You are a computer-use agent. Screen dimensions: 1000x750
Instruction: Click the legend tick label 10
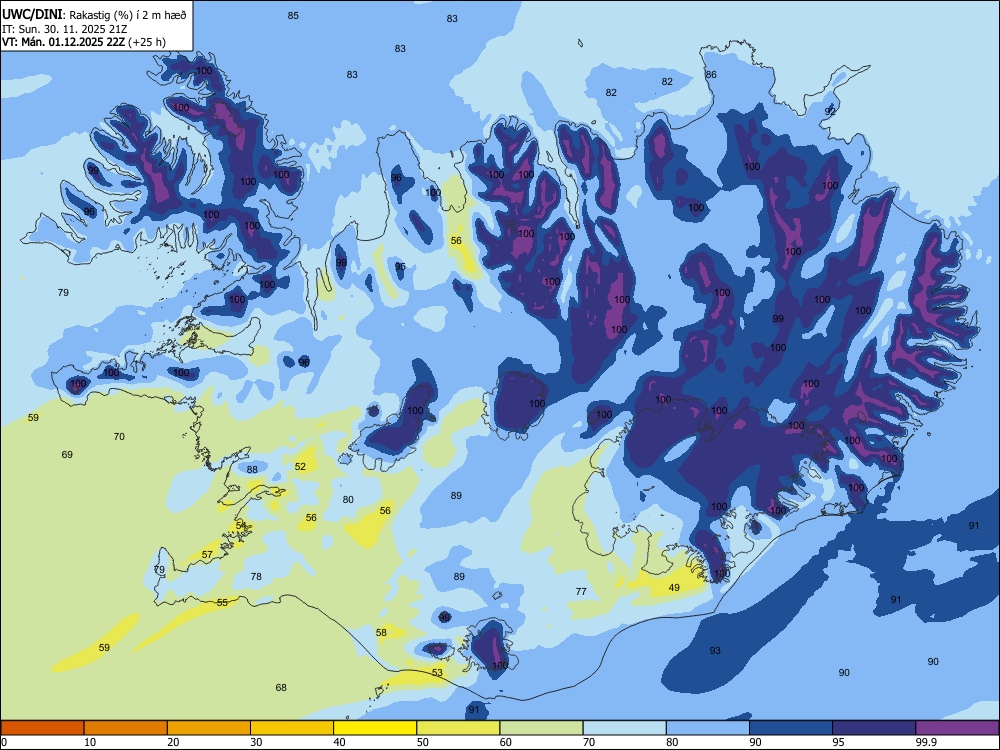pyautogui.click(x=90, y=742)
